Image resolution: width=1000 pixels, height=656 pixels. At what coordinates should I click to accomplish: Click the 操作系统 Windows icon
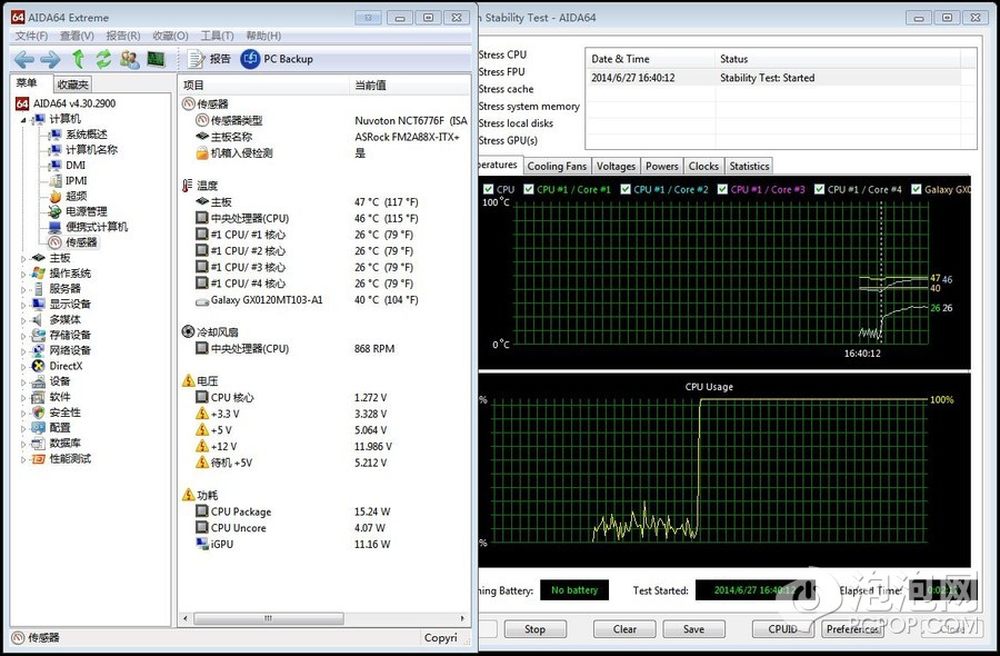pyautogui.click(x=38, y=273)
